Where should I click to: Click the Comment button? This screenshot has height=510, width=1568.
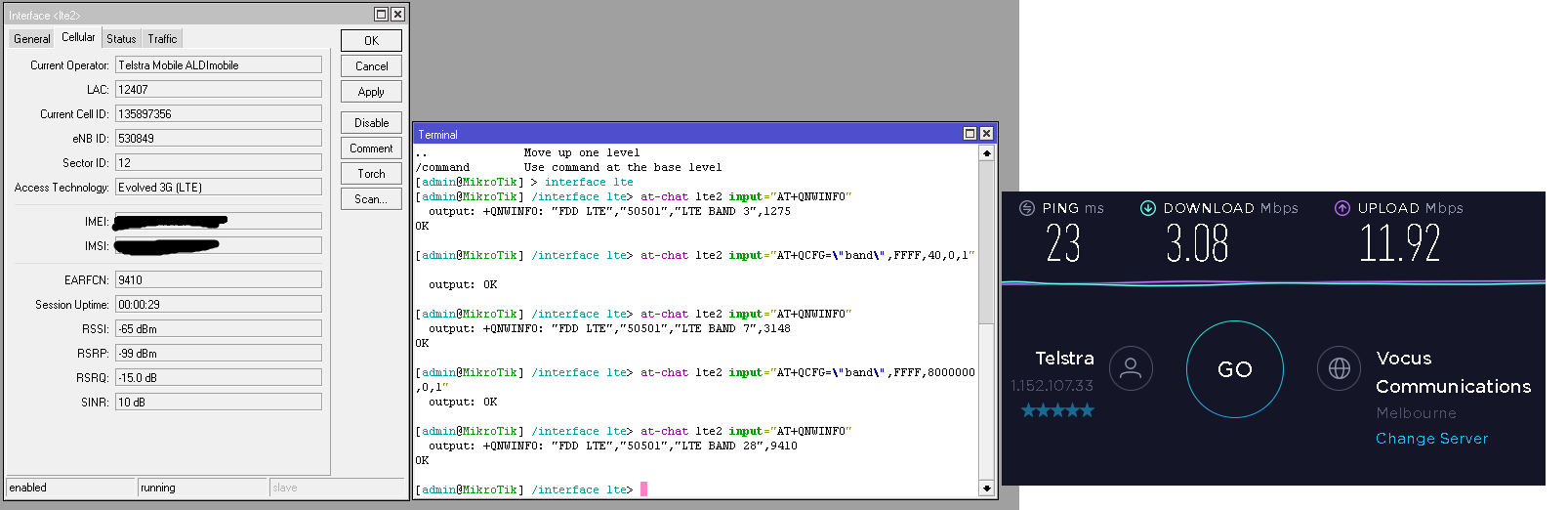pyautogui.click(x=371, y=148)
